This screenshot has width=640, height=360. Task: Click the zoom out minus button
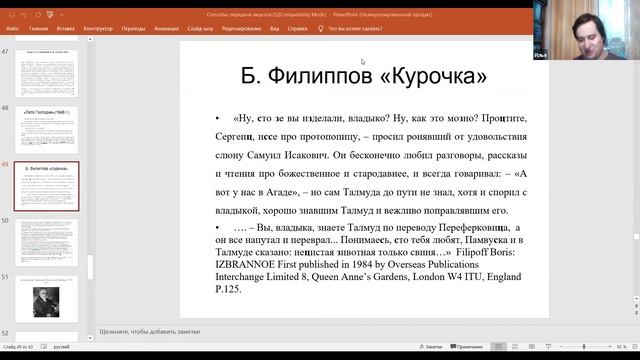(561, 347)
